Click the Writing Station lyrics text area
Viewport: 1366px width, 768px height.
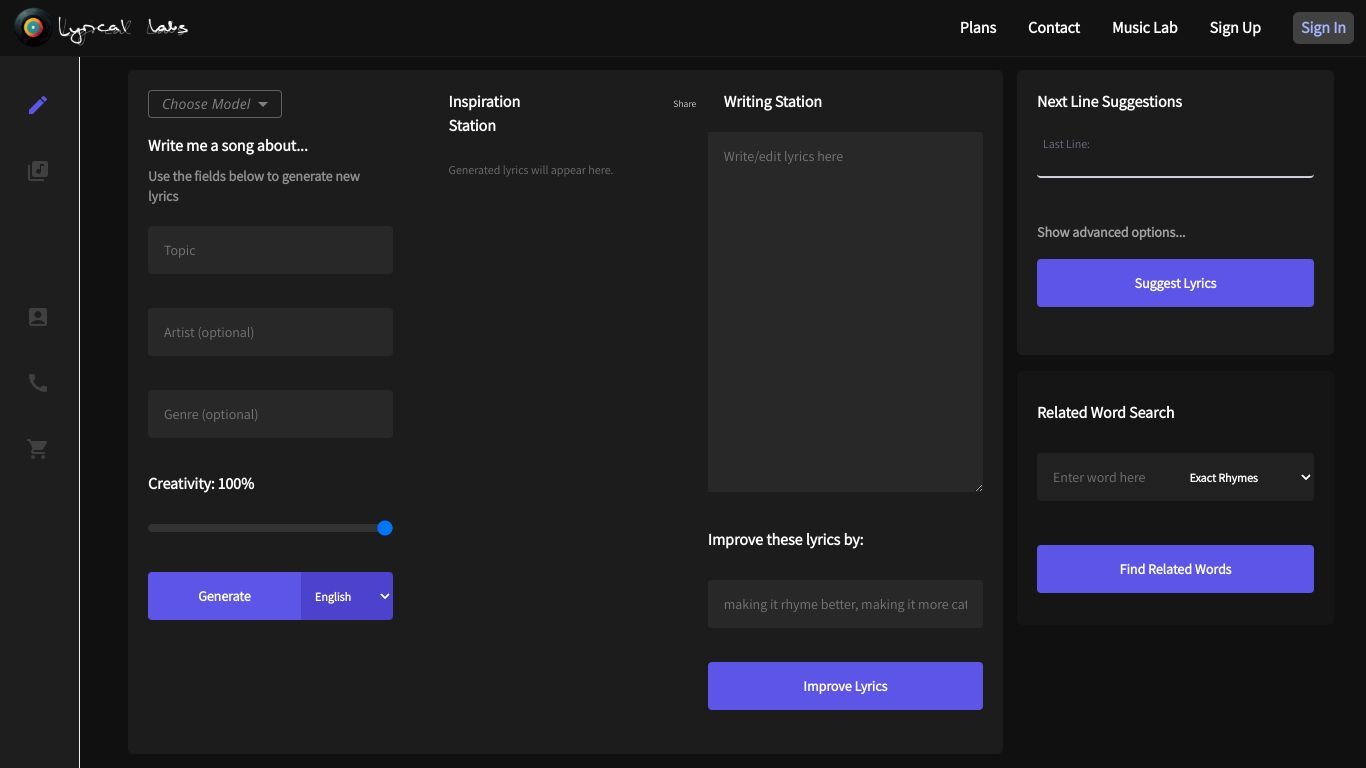click(845, 312)
